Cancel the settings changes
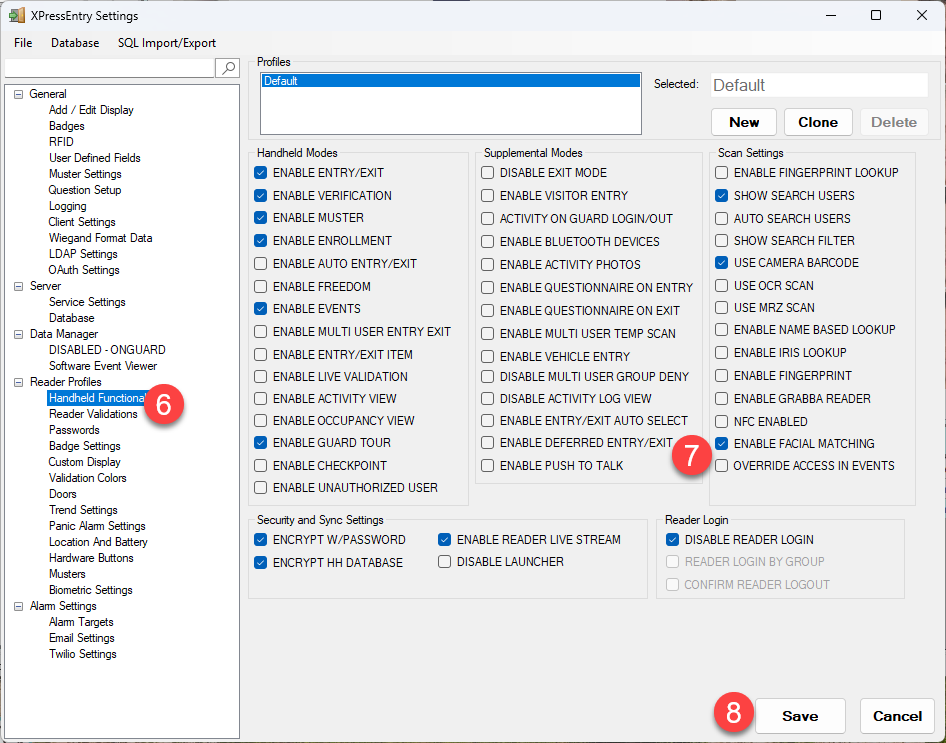Image resolution: width=946 pixels, height=743 pixels. (897, 716)
